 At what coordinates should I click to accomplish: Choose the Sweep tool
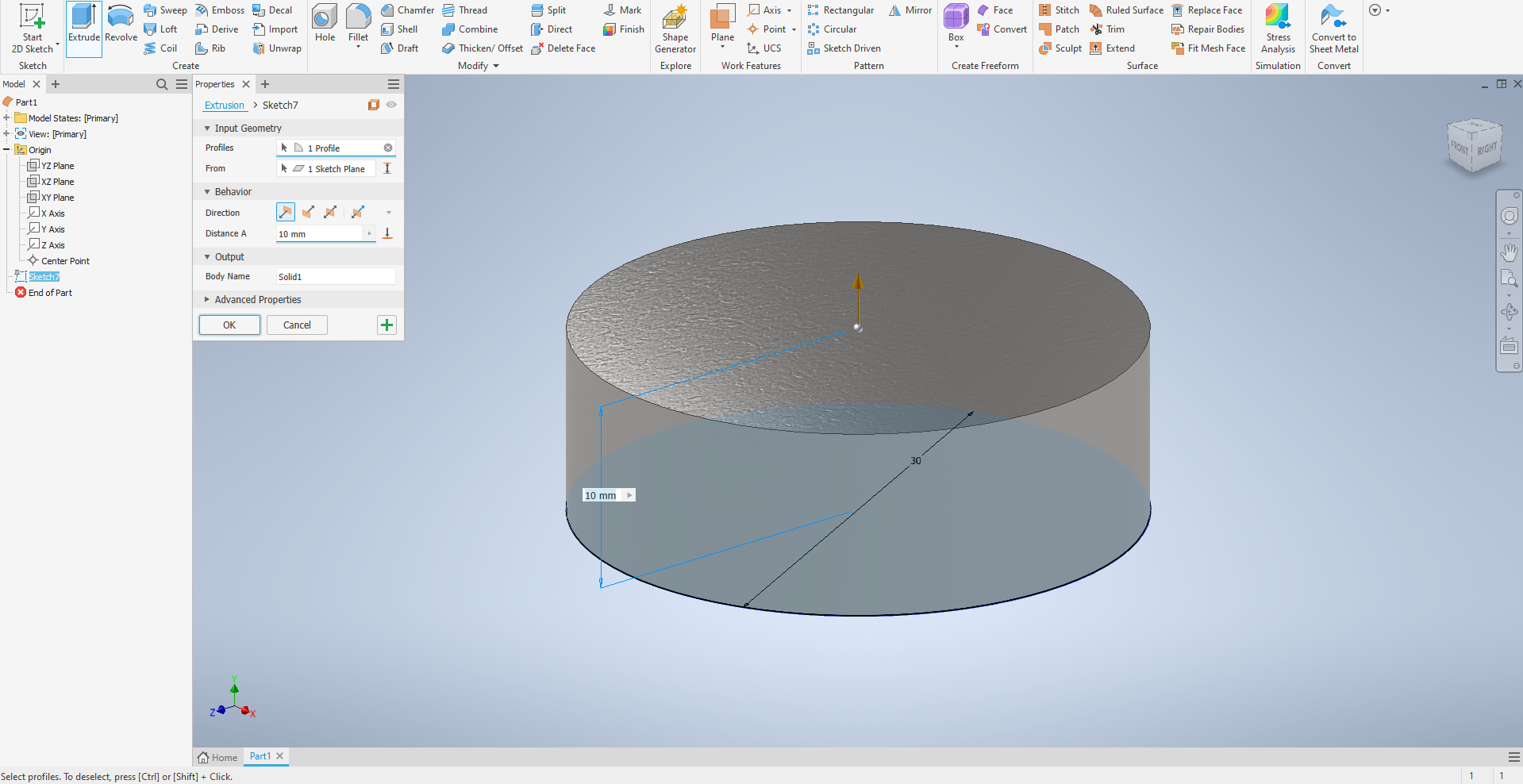click(x=165, y=10)
